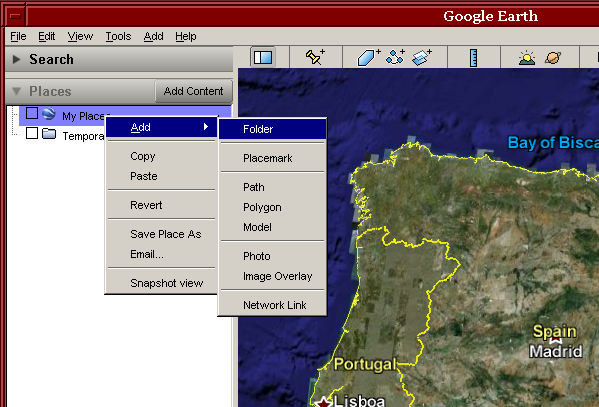Click the sunlight icon in the toolbar
This screenshot has height=407, width=599.
point(527,58)
